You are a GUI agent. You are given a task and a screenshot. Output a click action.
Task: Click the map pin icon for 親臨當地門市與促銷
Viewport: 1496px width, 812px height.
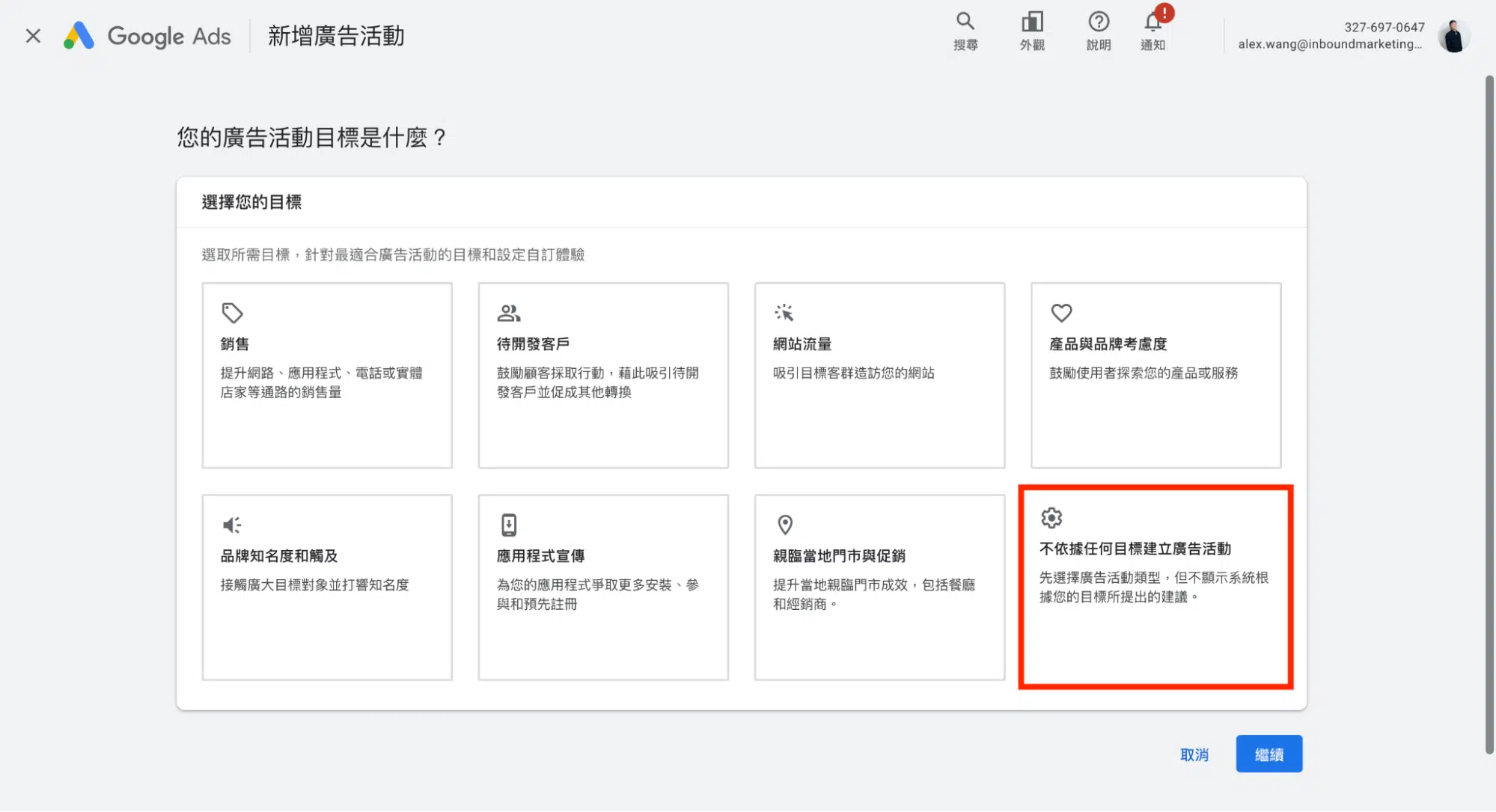coord(785,525)
